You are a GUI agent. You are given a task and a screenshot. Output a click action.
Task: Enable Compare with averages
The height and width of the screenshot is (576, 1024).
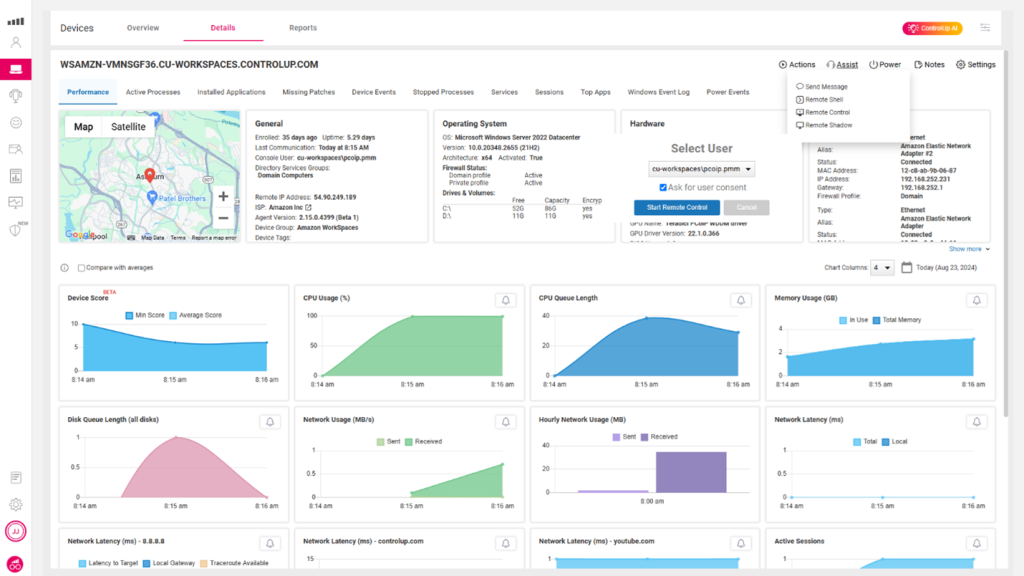point(83,267)
